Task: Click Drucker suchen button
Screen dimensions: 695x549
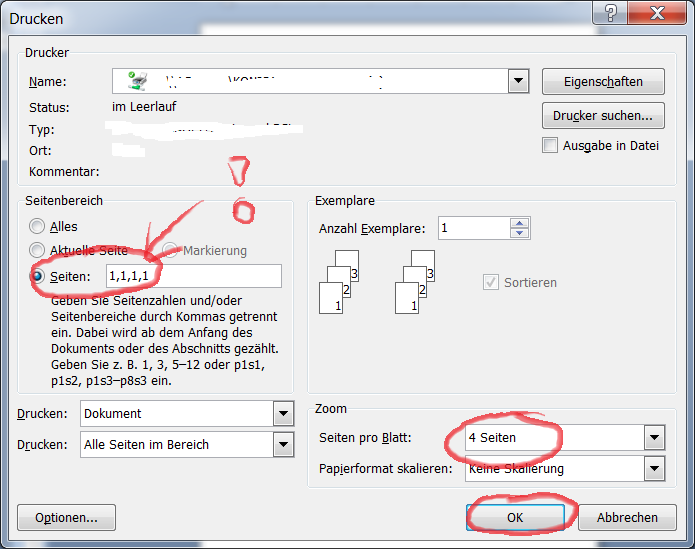Action: [x=603, y=116]
